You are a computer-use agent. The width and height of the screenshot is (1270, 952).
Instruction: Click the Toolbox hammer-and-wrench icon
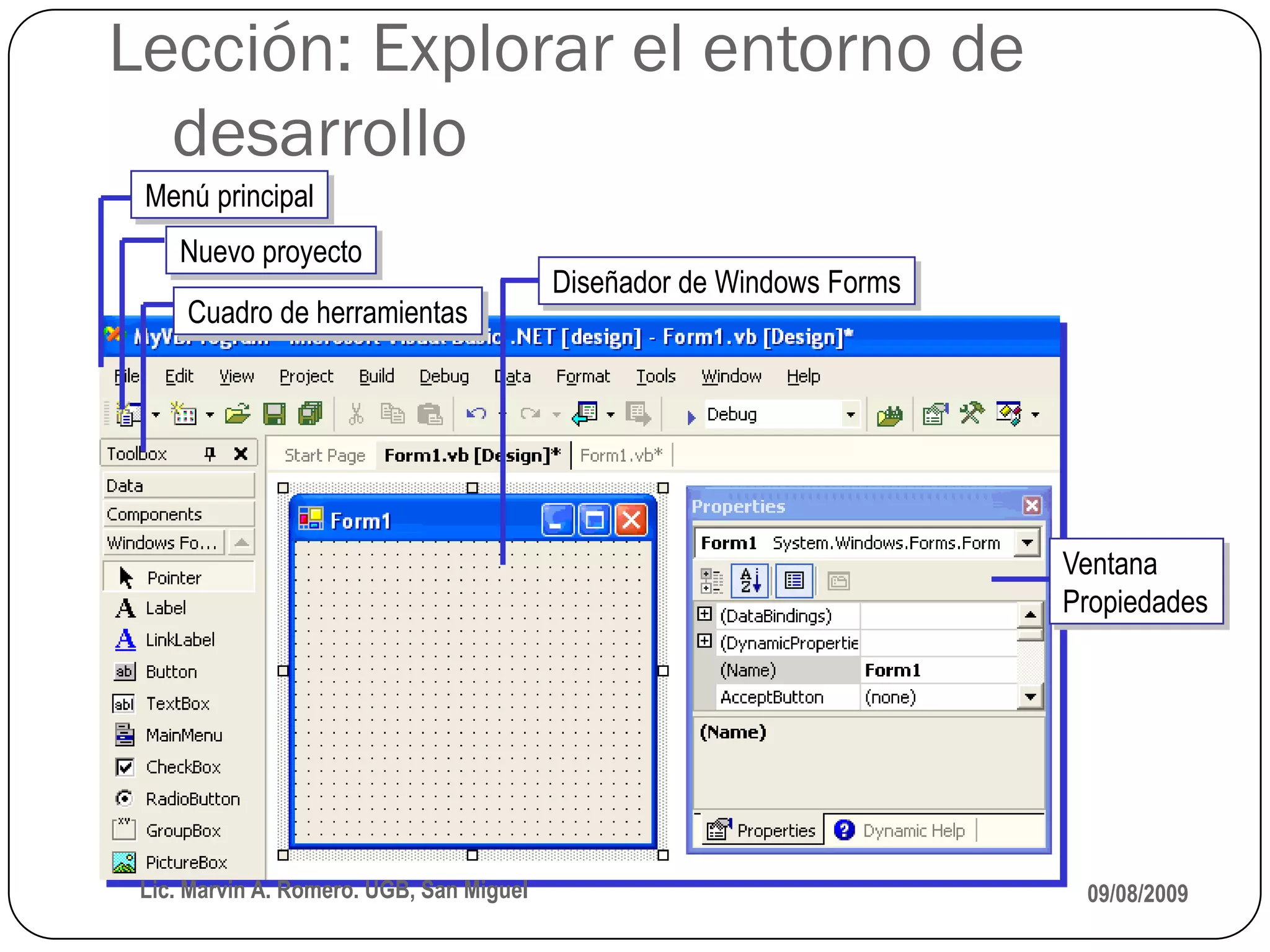972,413
